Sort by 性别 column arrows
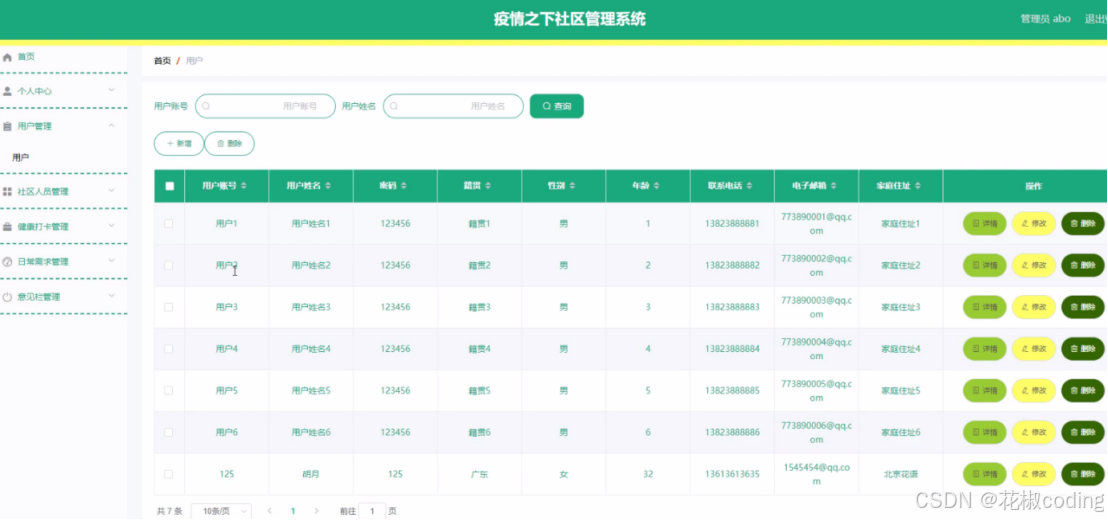This screenshot has height=520, width=1108. (x=572, y=186)
